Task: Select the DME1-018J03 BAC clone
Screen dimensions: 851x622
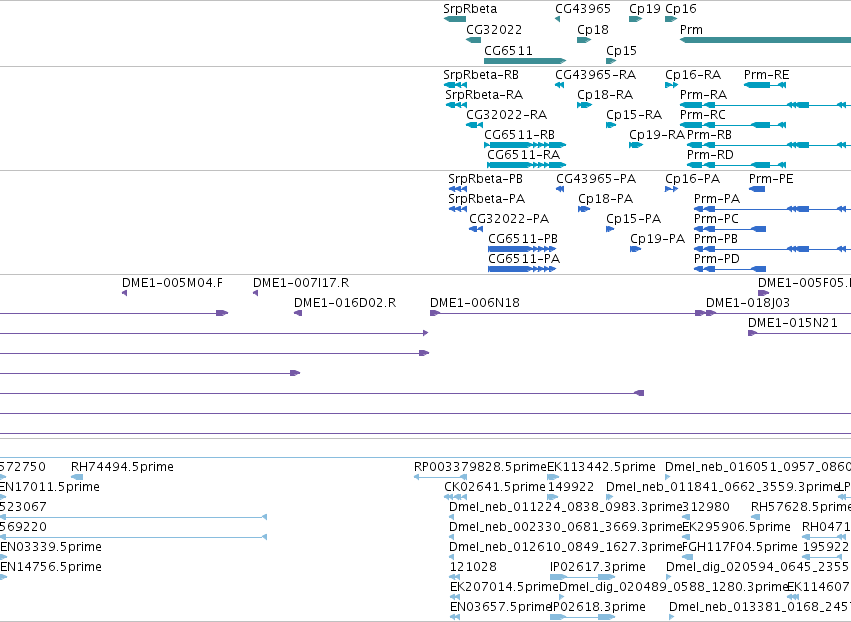Action: [x=778, y=313]
